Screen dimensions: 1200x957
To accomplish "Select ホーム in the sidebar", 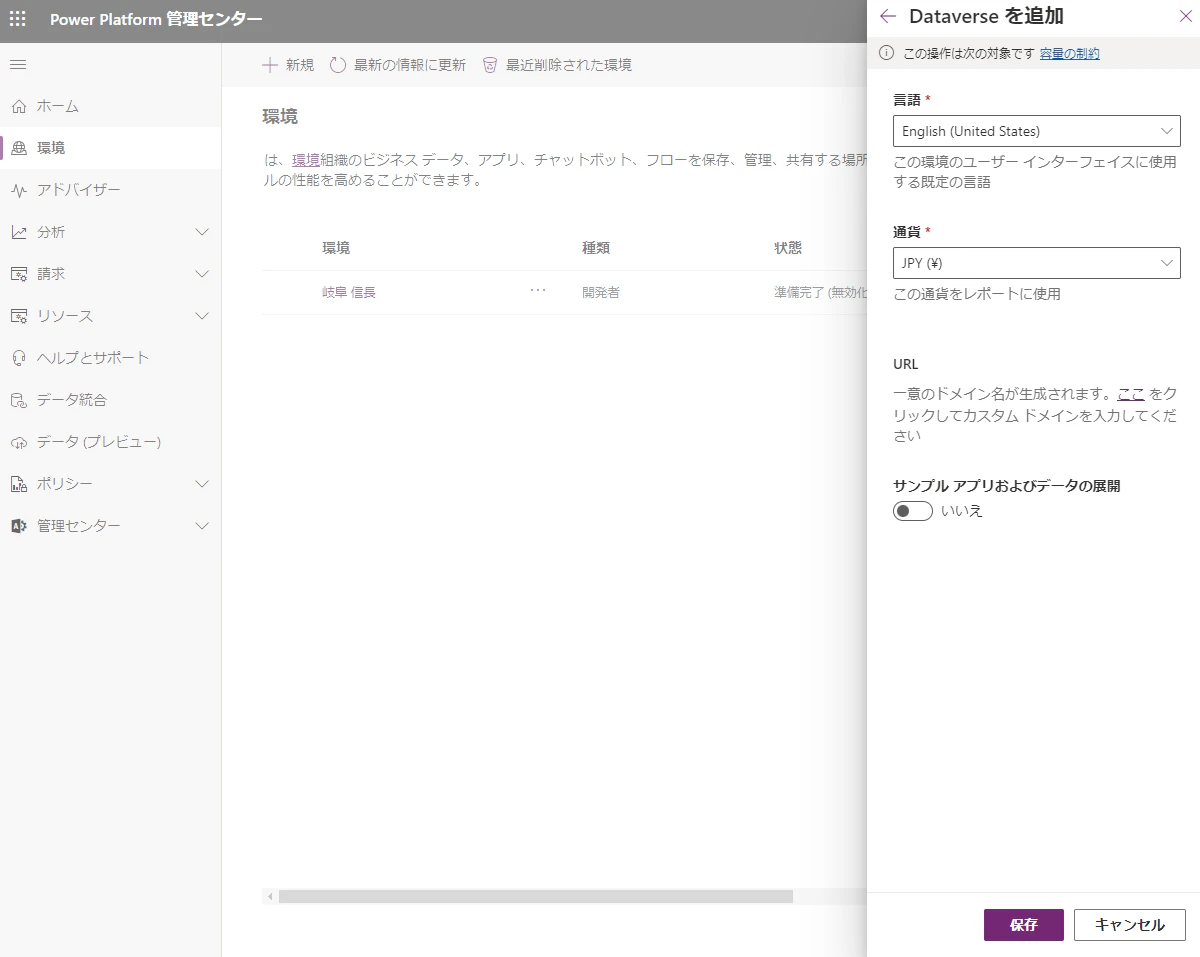I will (x=110, y=106).
